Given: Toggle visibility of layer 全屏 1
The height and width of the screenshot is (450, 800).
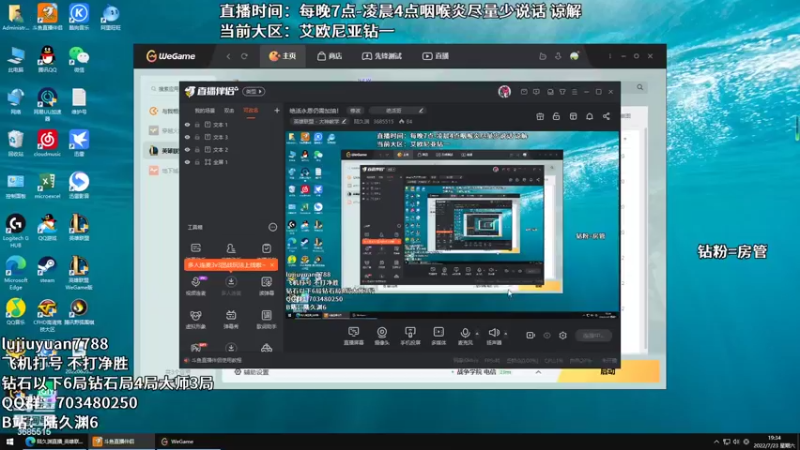Looking at the screenshot, I should [187, 162].
